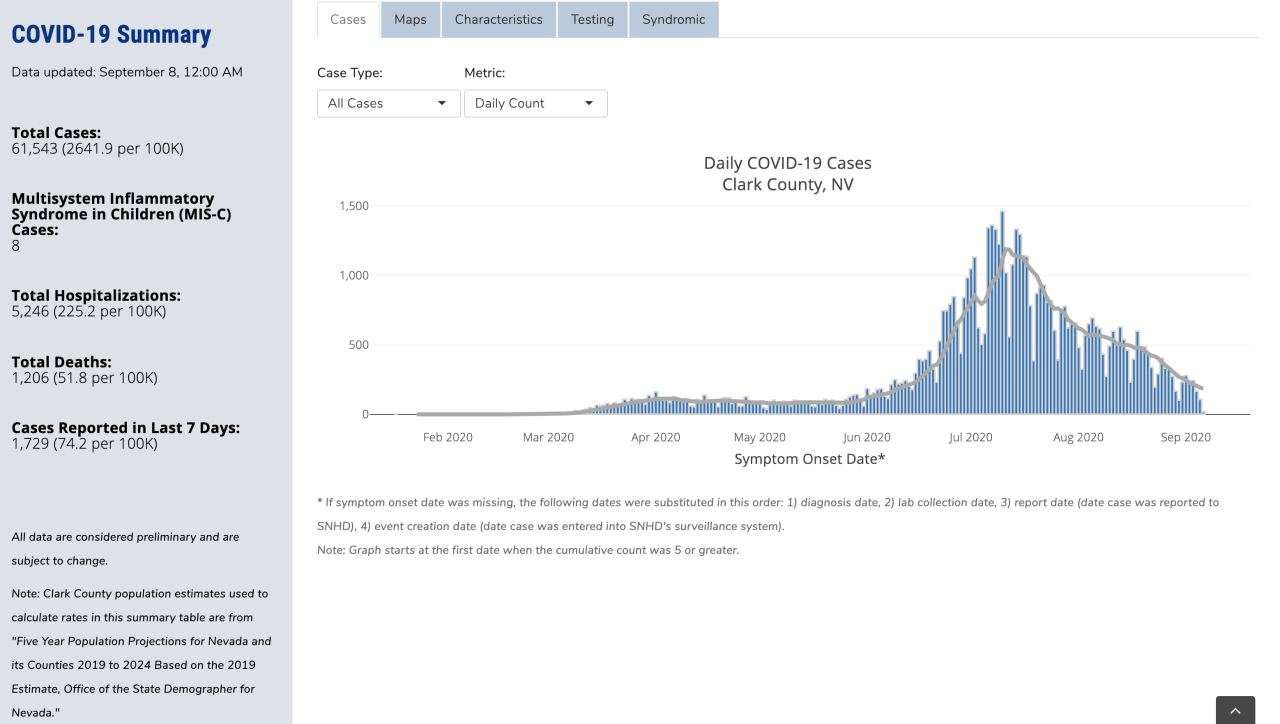This screenshot has width=1280, height=724.
Task: Open the Syndromic tab
Action: [x=674, y=20]
